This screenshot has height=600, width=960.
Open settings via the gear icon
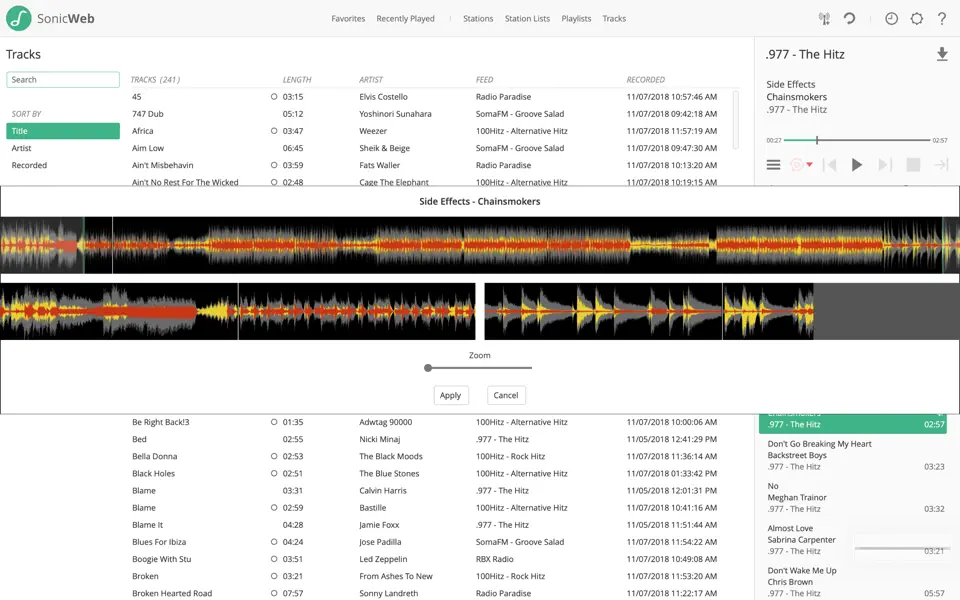917,19
